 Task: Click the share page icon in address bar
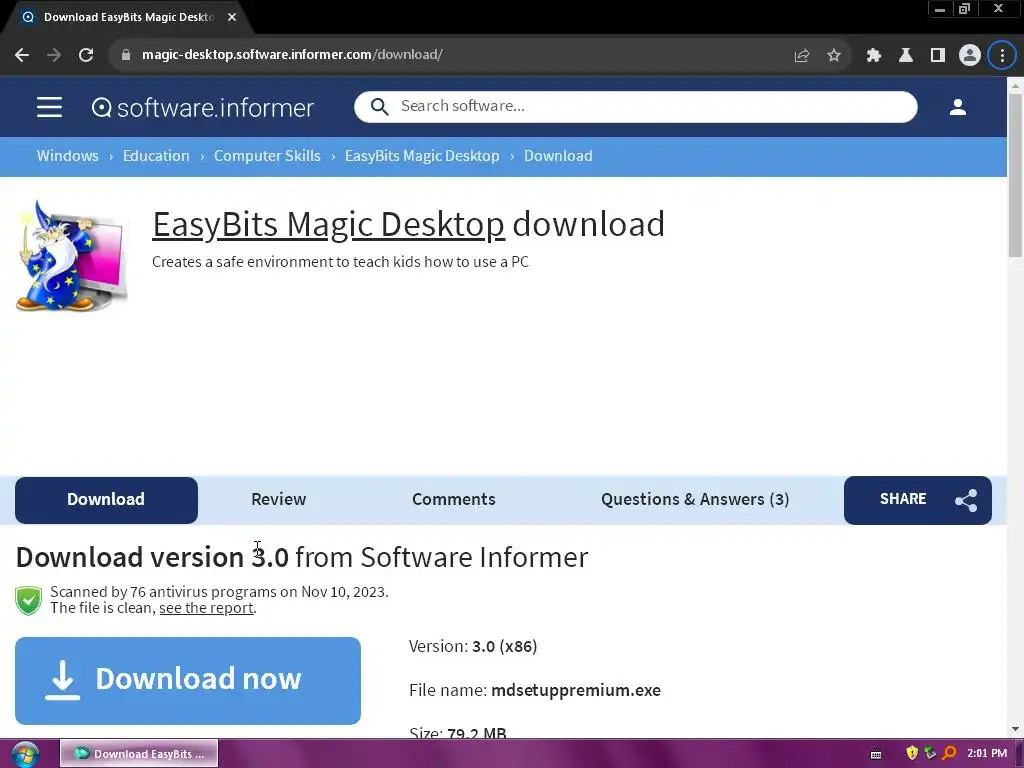802,56
